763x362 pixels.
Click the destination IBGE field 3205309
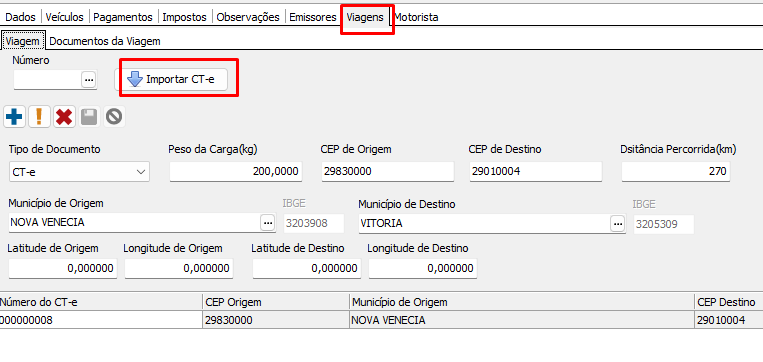(664, 224)
